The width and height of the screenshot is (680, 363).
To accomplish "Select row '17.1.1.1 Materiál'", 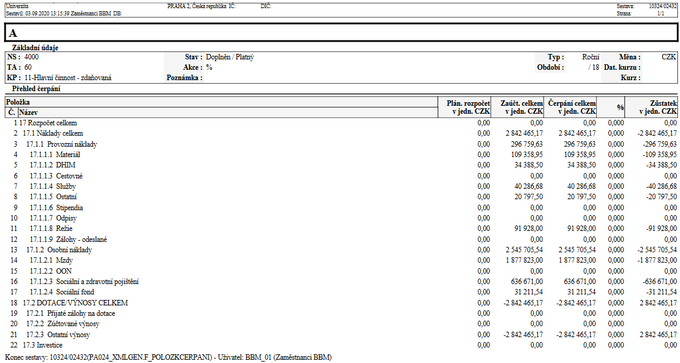I will tap(341, 154).
